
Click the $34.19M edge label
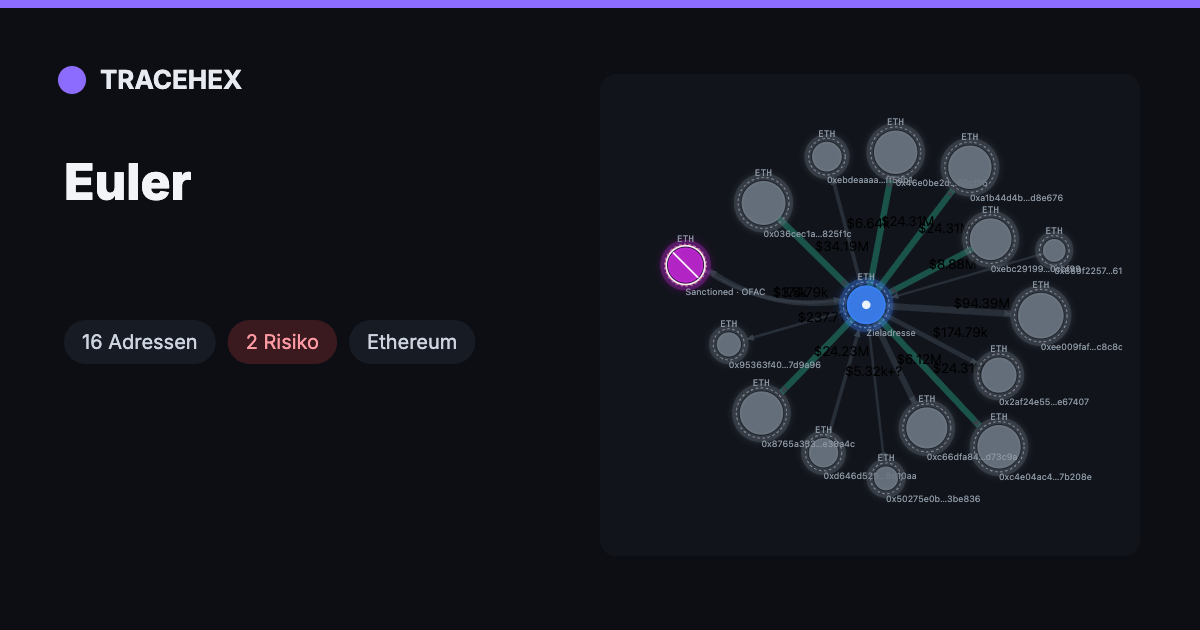pos(842,246)
